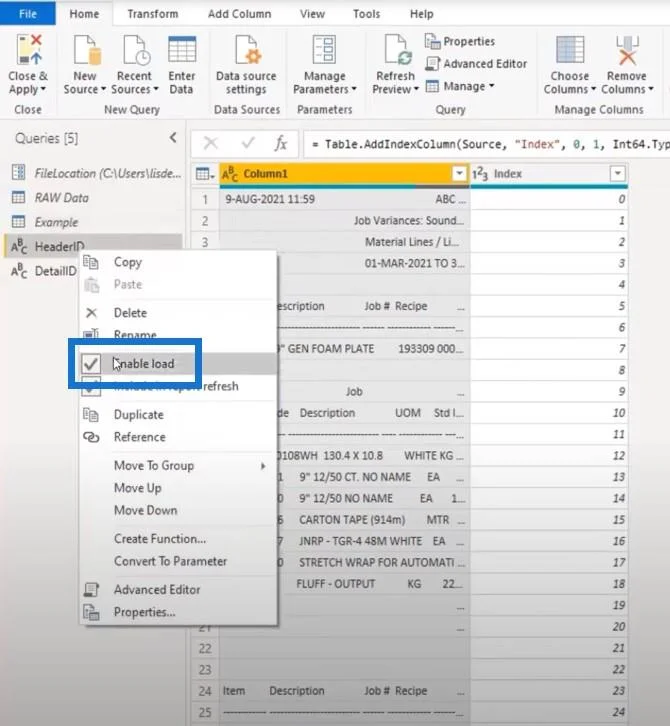Click the Choose Columns icon

tap(570, 50)
